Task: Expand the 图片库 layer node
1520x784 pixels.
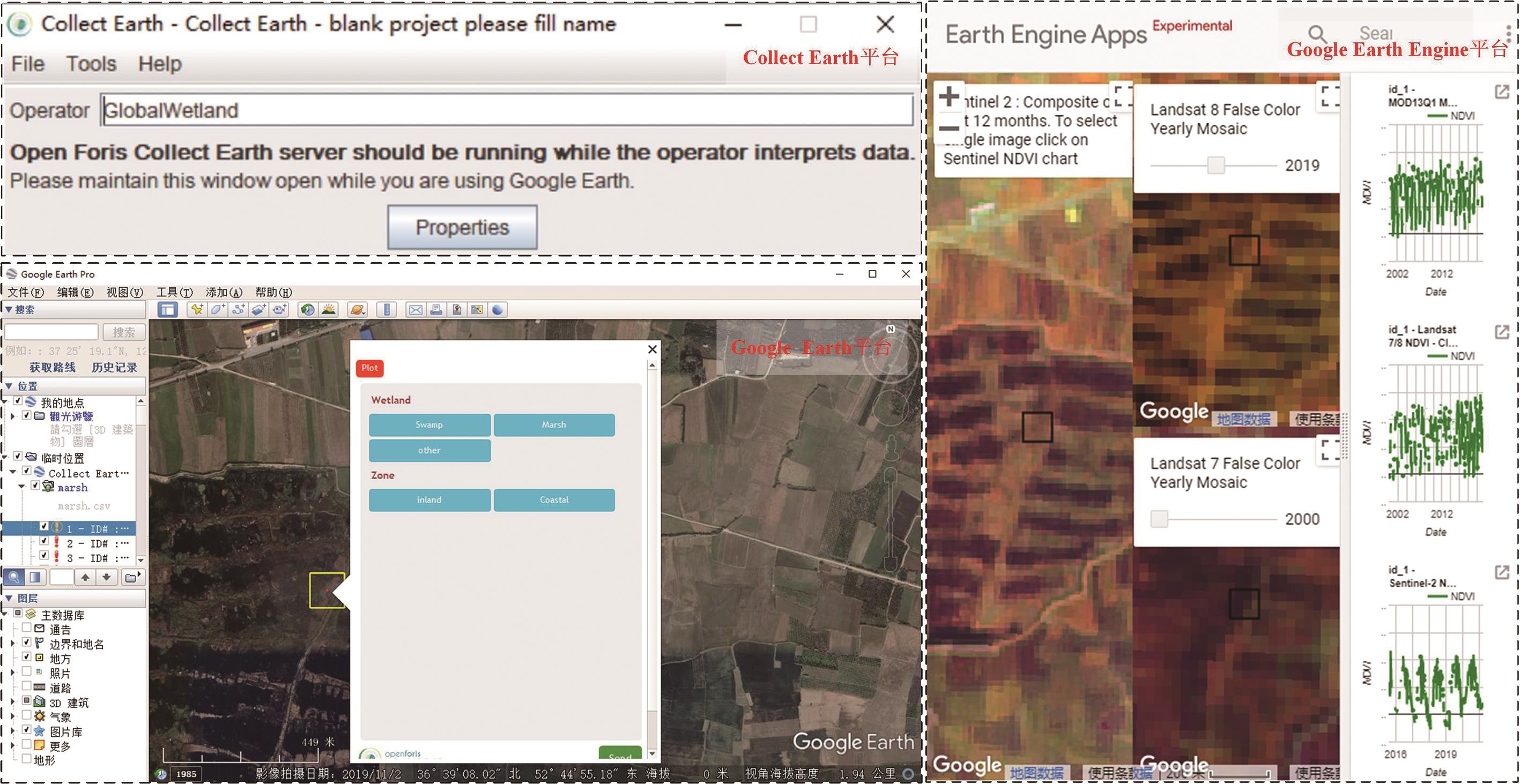Action: 13,731
